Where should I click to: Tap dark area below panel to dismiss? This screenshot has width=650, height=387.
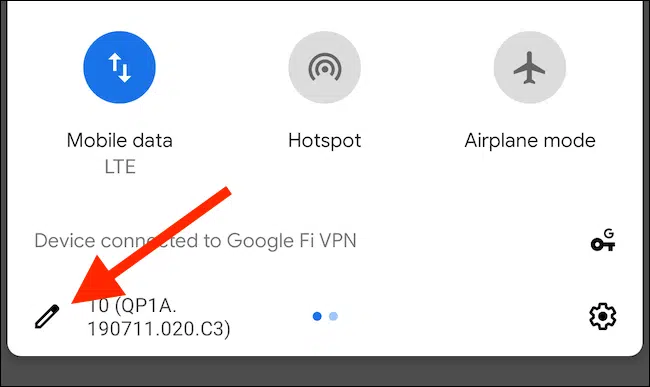pyautogui.click(x=325, y=373)
